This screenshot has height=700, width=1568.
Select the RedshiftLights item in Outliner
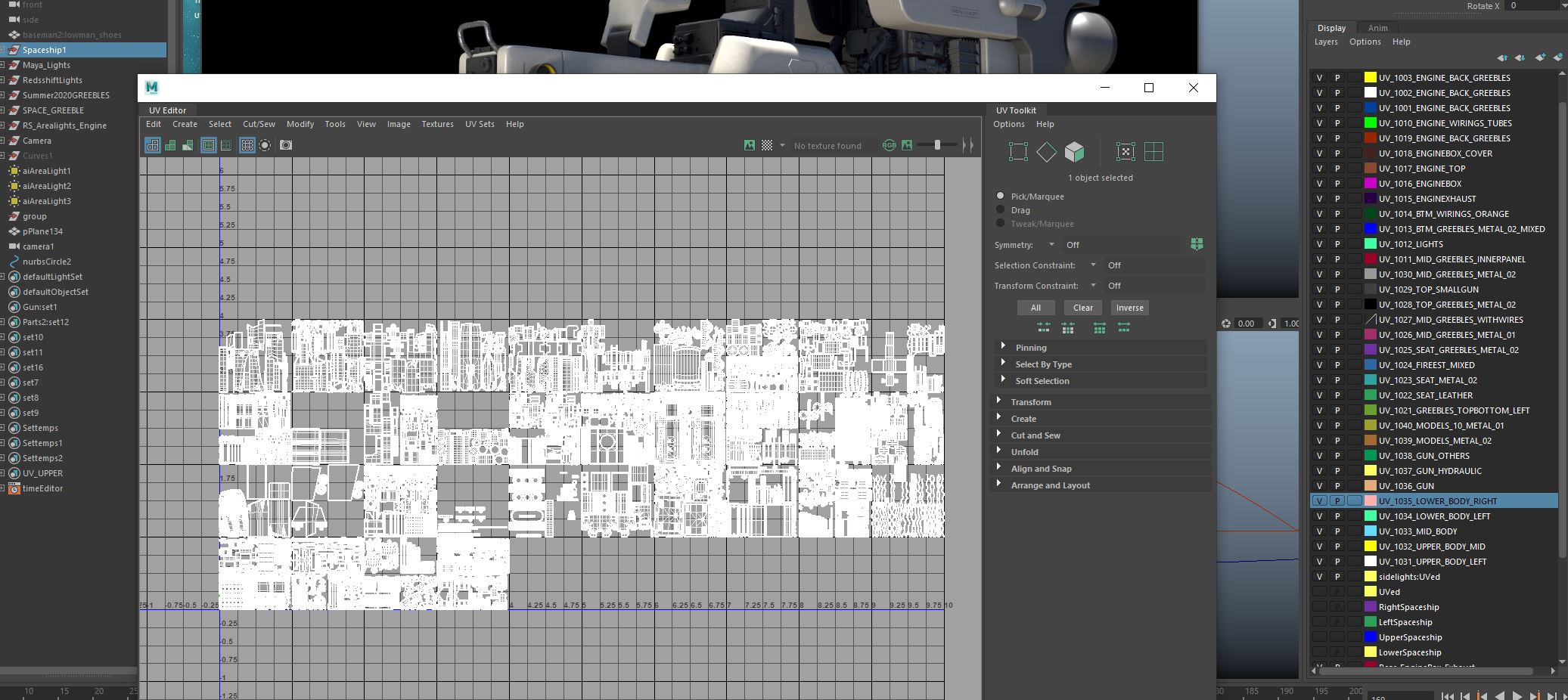coord(52,80)
